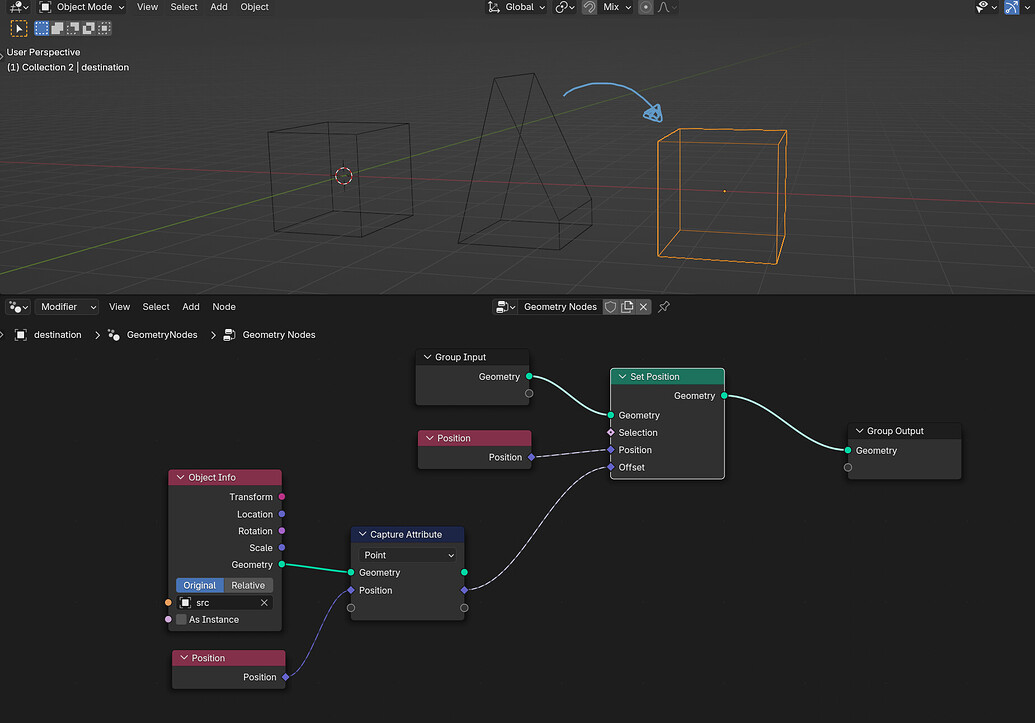Image resolution: width=1035 pixels, height=723 pixels.
Task: Pin the node tree with the pin icon
Action: [x=664, y=307]
